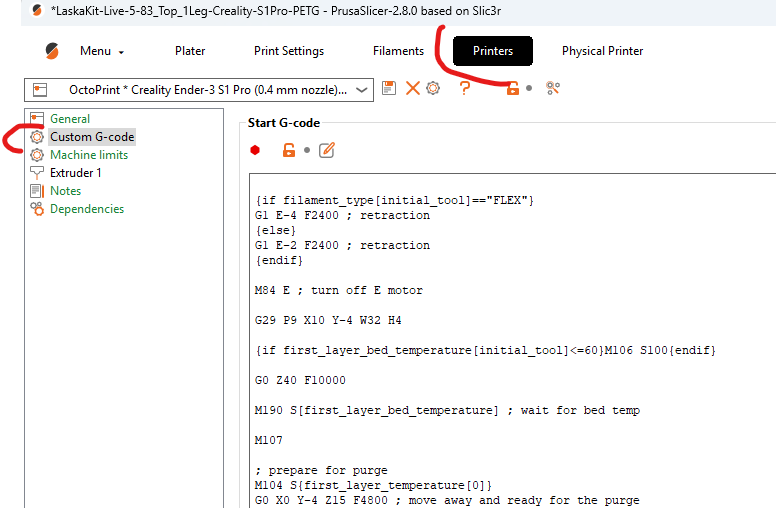The image size is (776, 508).
Task: Click the orange question mark help icon
Action: (465, 89)
